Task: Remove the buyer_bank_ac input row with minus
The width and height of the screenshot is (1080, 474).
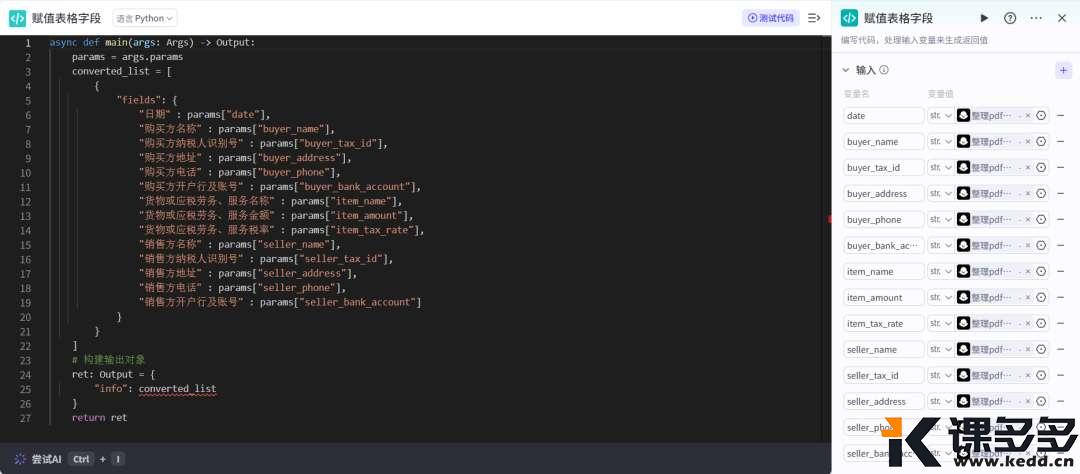Action: (x=1061, y=245)
